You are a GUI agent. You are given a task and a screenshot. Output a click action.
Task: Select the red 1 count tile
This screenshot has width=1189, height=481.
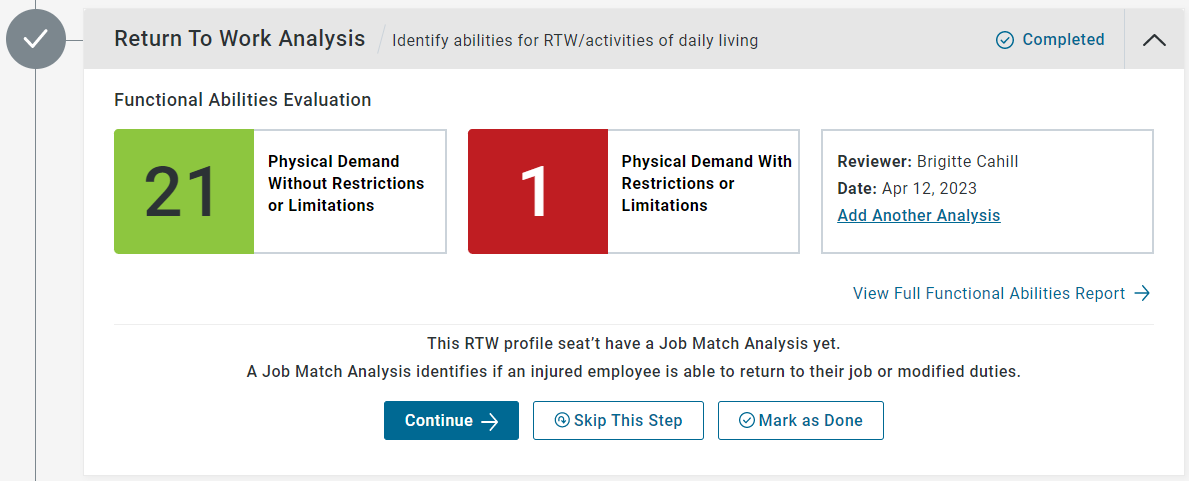coord(538,191)
